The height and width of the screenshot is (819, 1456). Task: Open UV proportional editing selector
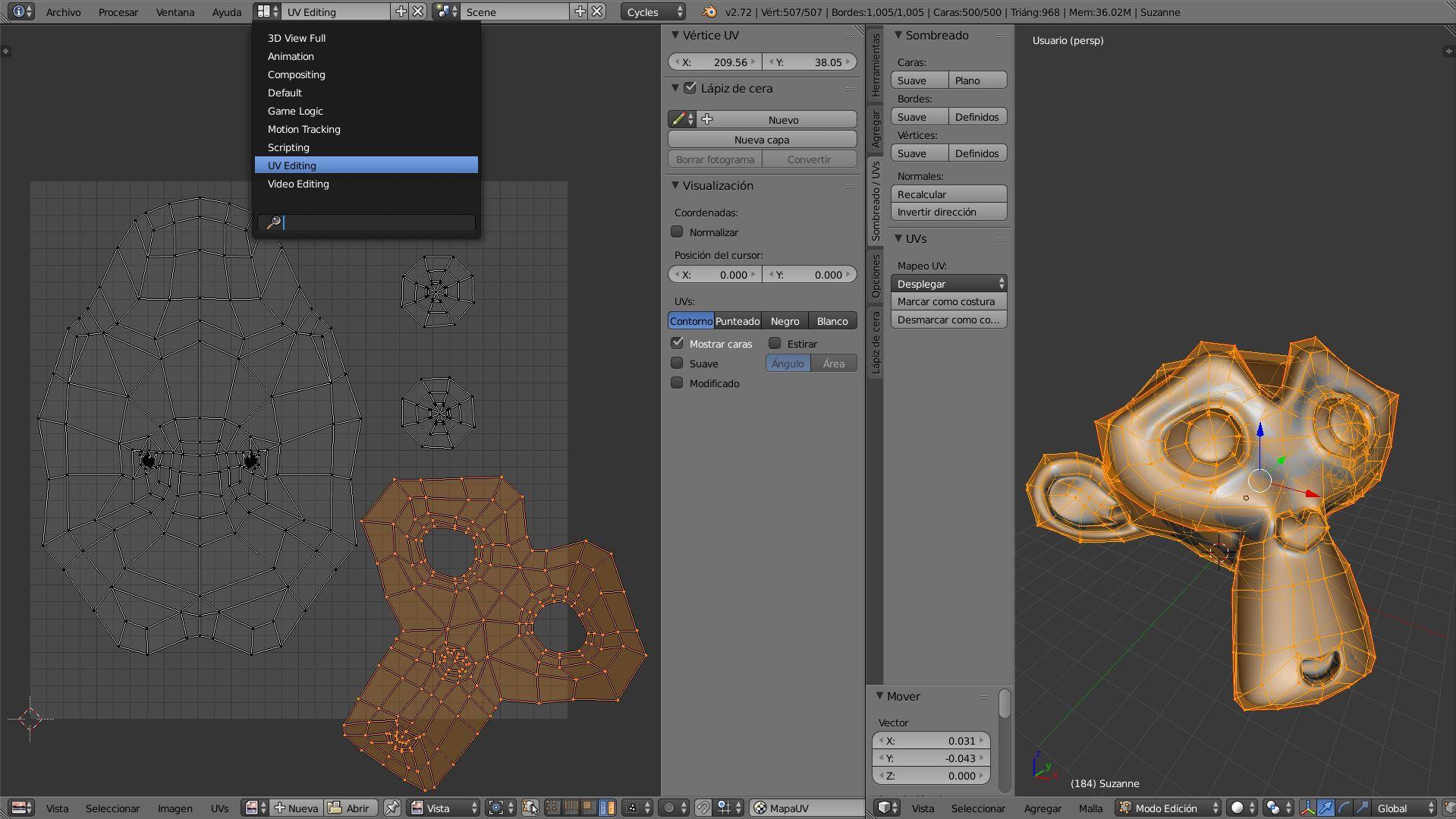tap(673, 808)
